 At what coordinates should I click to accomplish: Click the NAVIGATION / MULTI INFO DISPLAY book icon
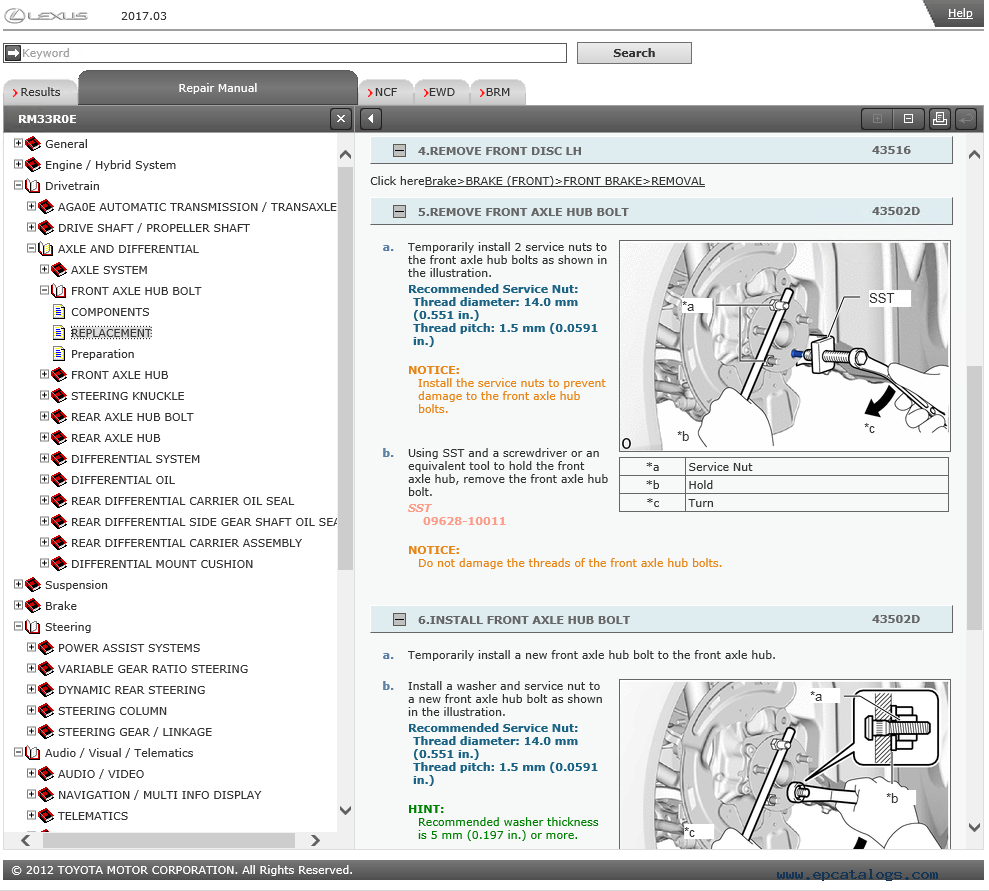(45, 795)
